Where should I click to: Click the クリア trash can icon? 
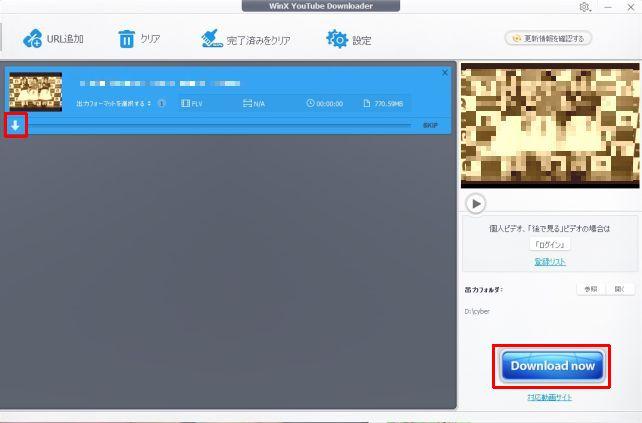(x=126, y=39)
